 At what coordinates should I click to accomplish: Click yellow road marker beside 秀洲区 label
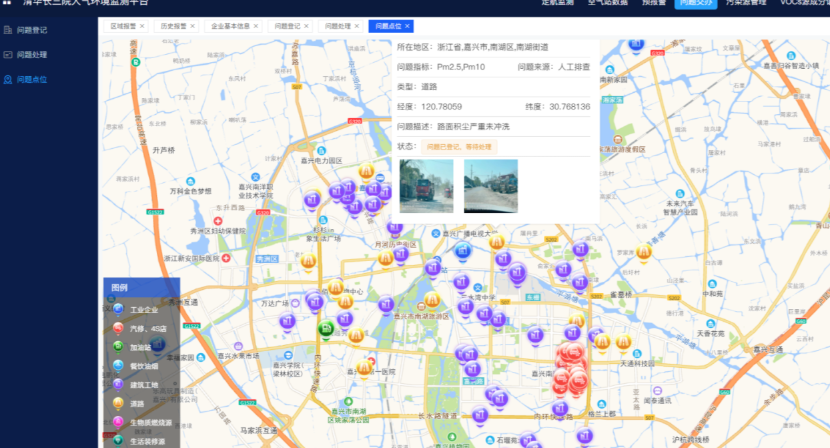308,262
